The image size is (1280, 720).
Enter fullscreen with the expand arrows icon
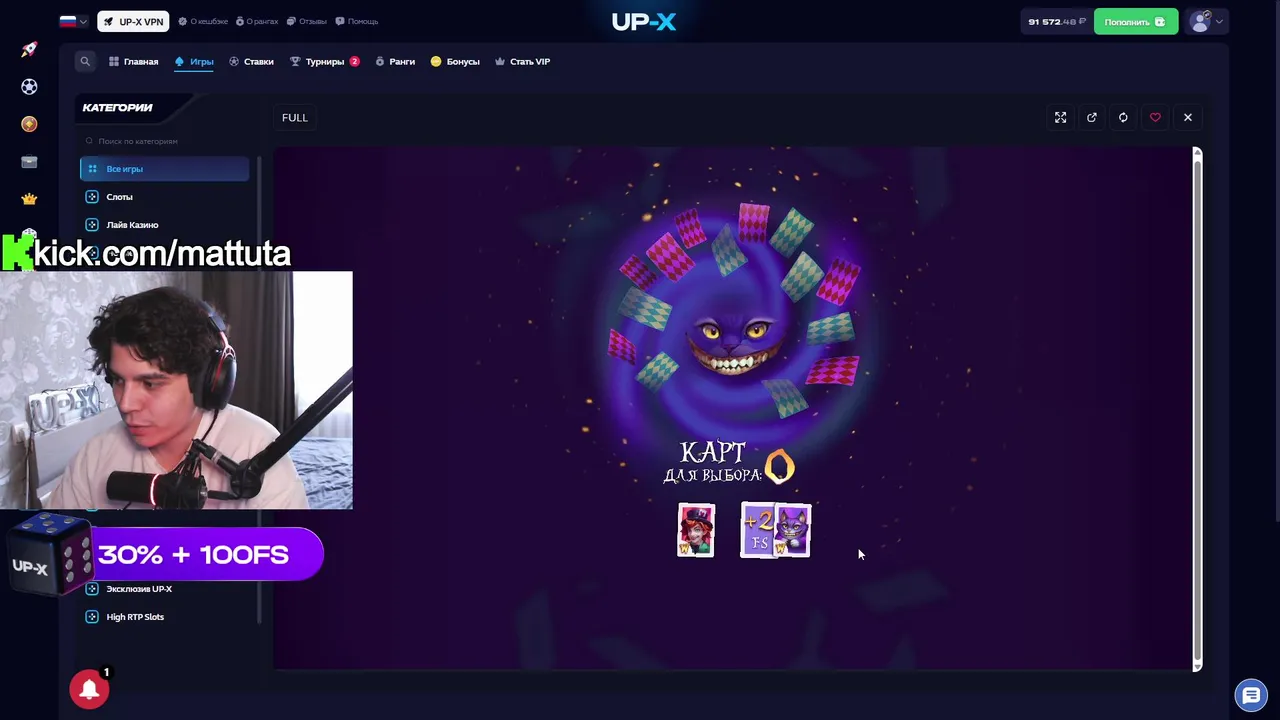click(1060, 117)
